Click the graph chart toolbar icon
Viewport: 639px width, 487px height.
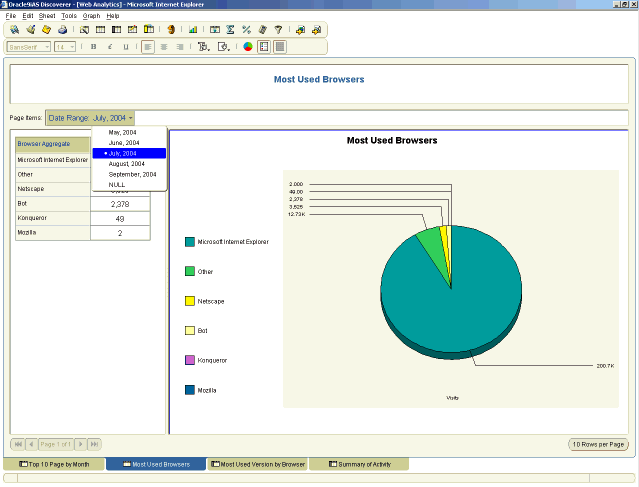point(192,30)
